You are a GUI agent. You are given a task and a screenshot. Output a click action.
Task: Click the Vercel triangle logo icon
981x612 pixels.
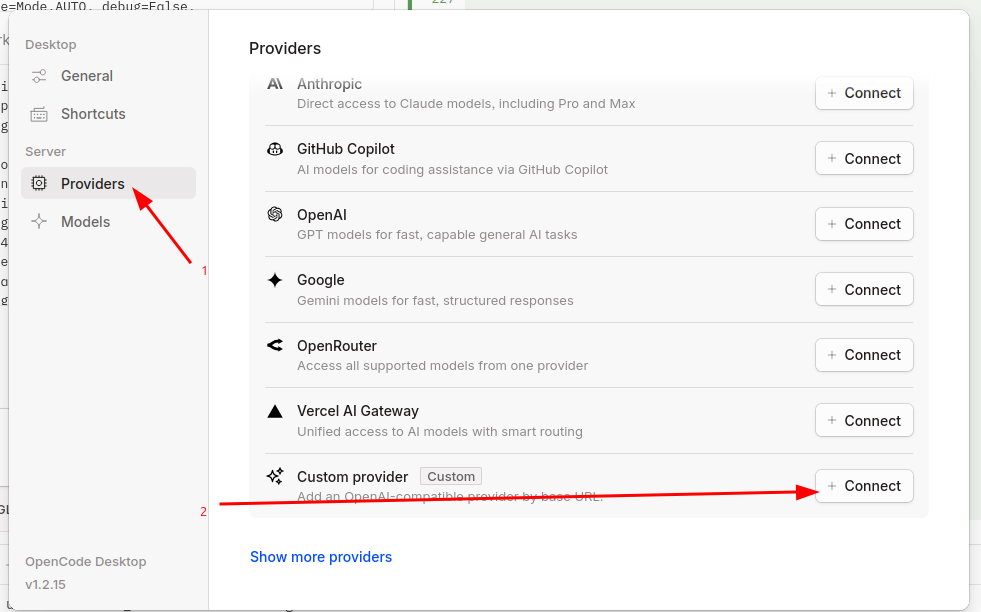point(275,411)
